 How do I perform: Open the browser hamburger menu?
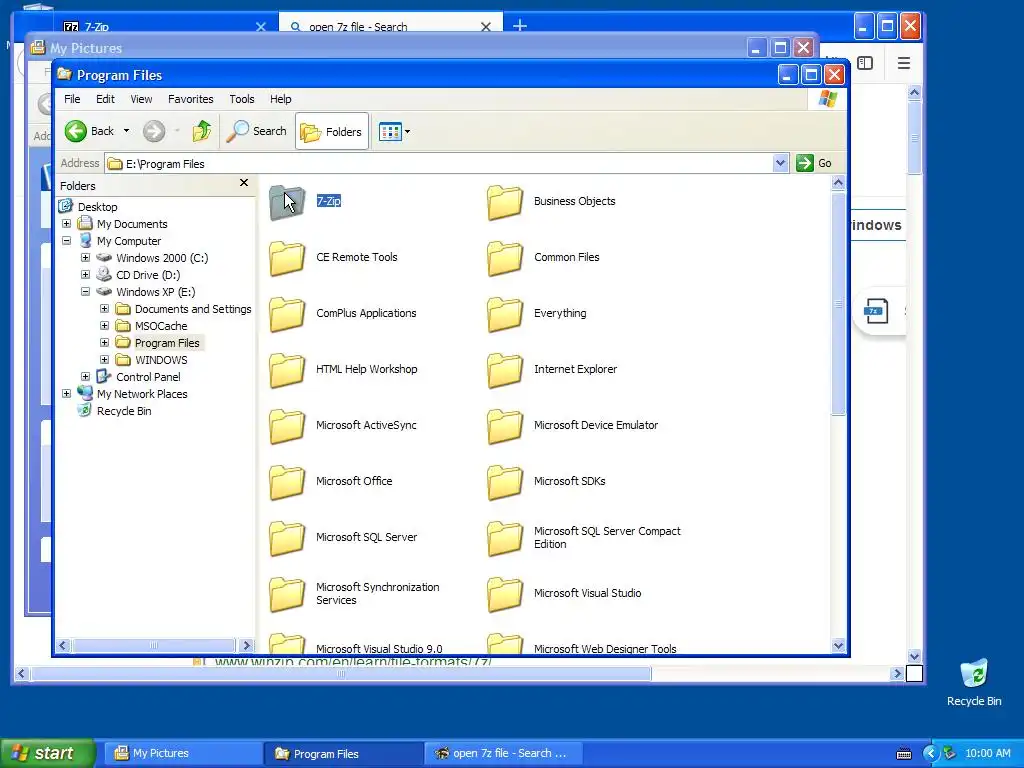tap(904, 63)
